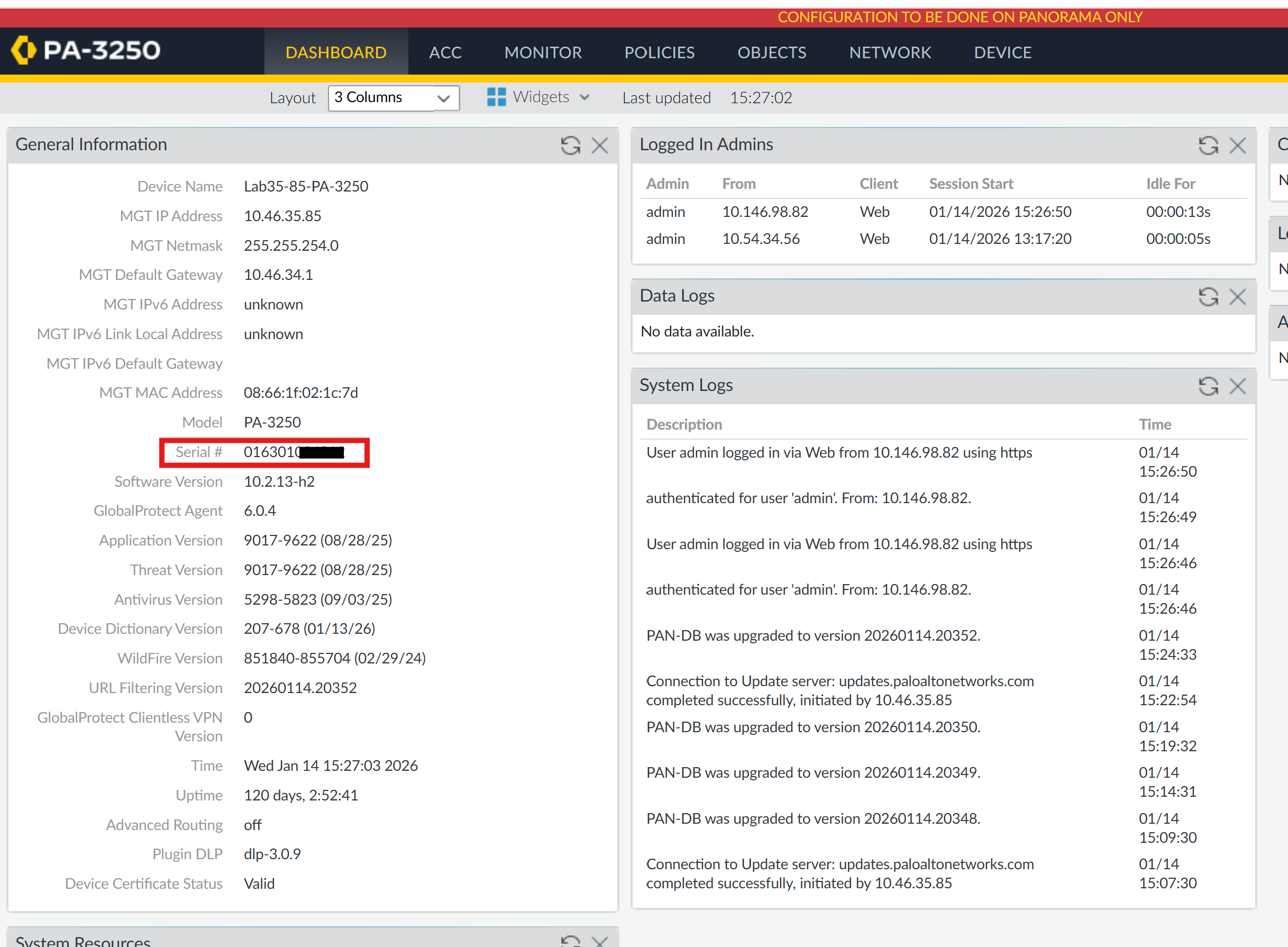Refresh the Logged In Admins widget

pyautogui.click(x=1208, y=145)
